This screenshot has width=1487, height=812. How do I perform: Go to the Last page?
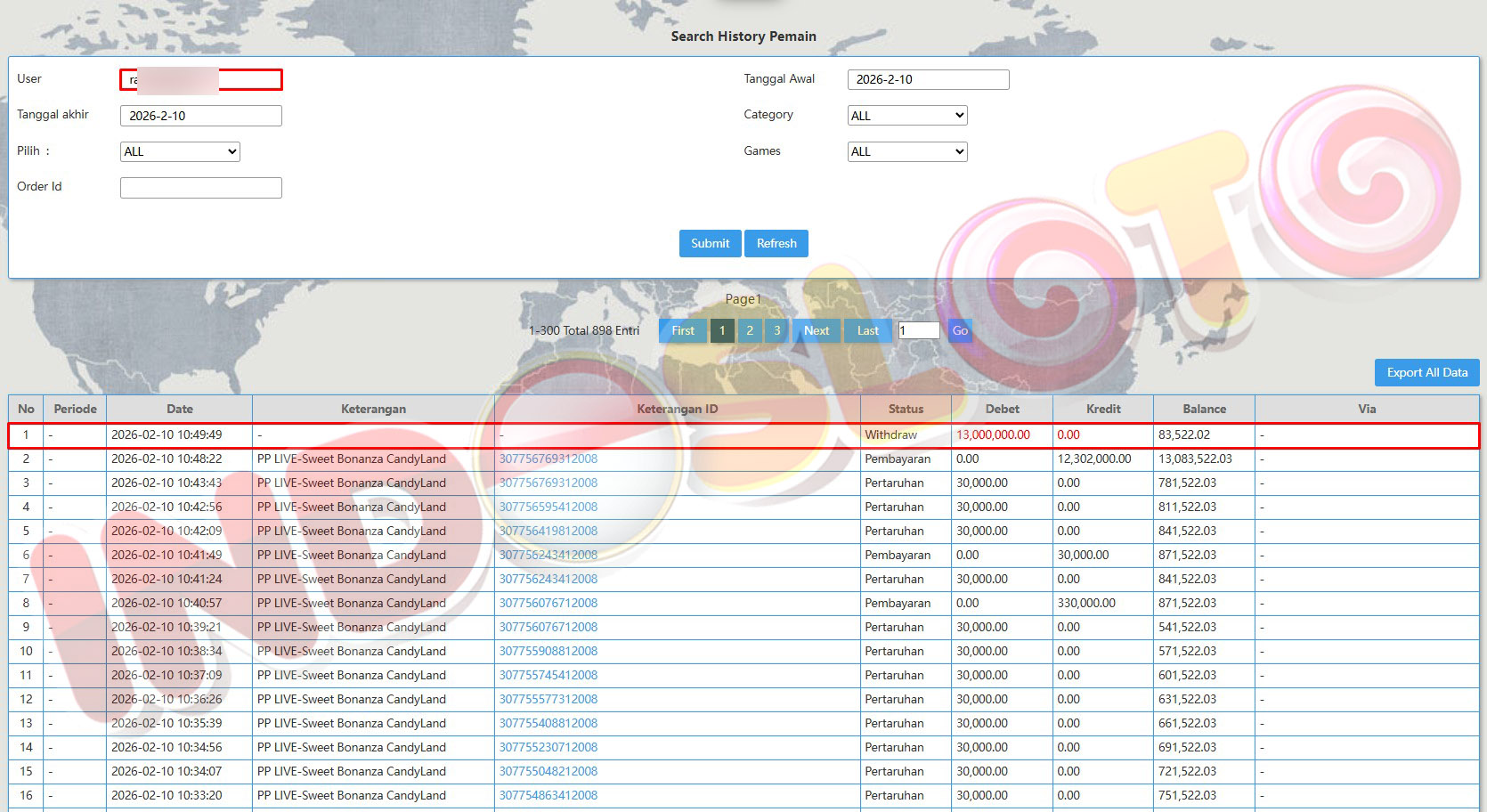tap(867, 330)
